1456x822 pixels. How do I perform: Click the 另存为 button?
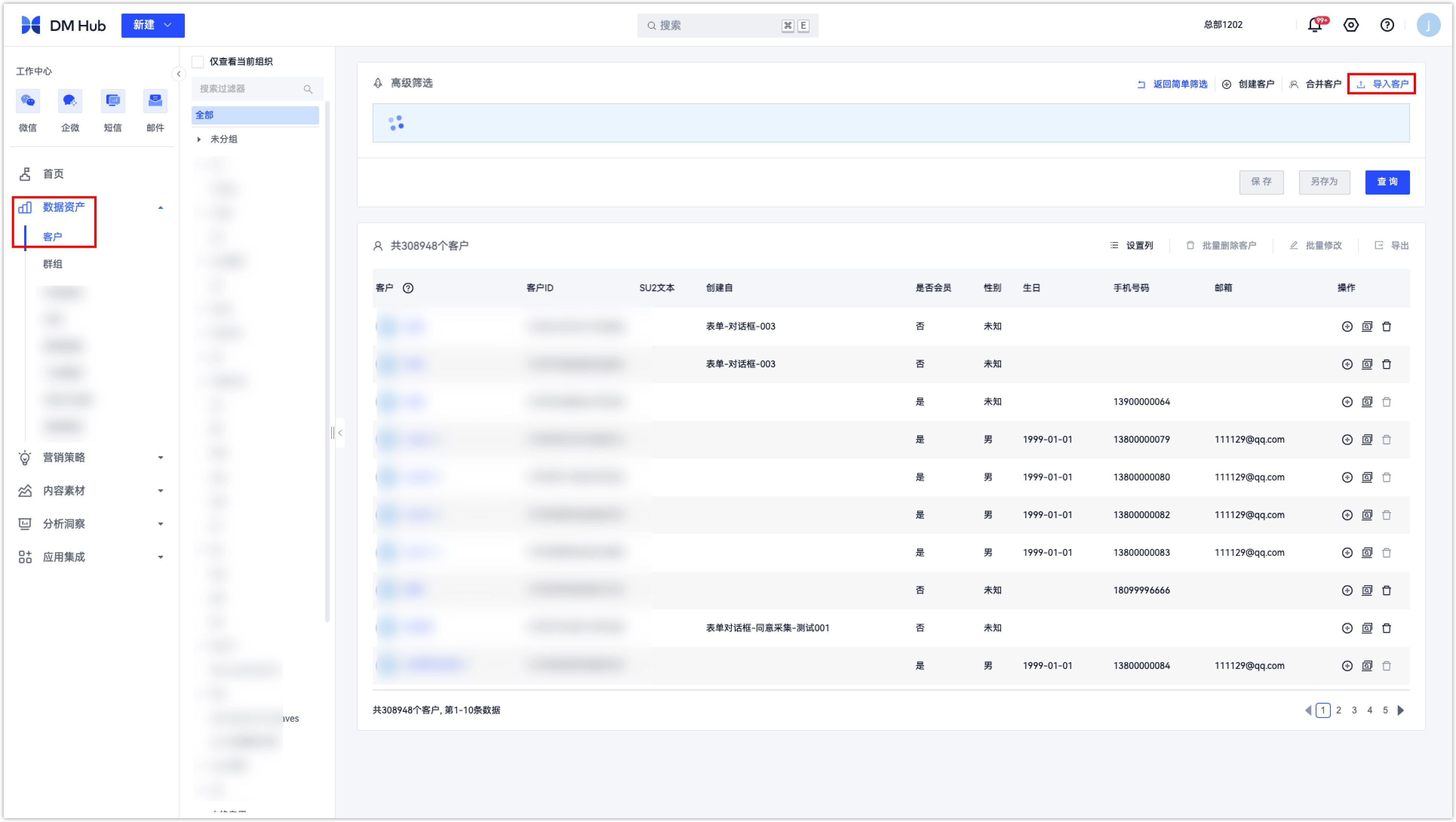click(1324, 182)
